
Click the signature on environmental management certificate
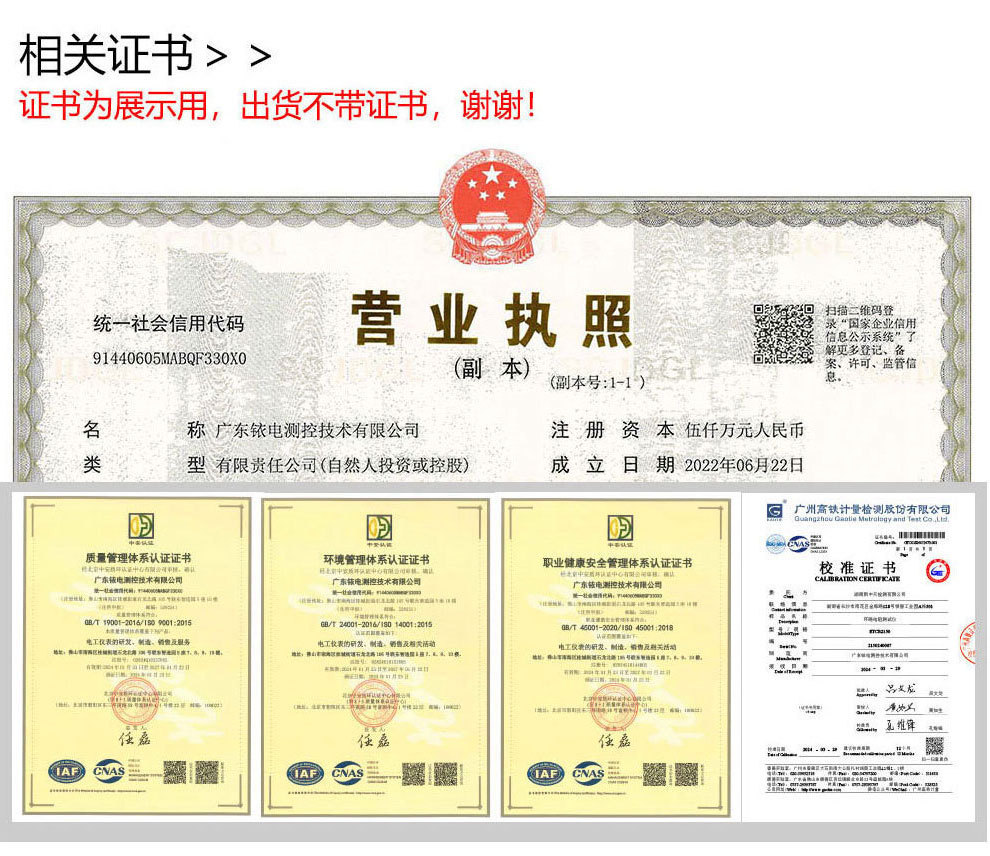point(374,740)
